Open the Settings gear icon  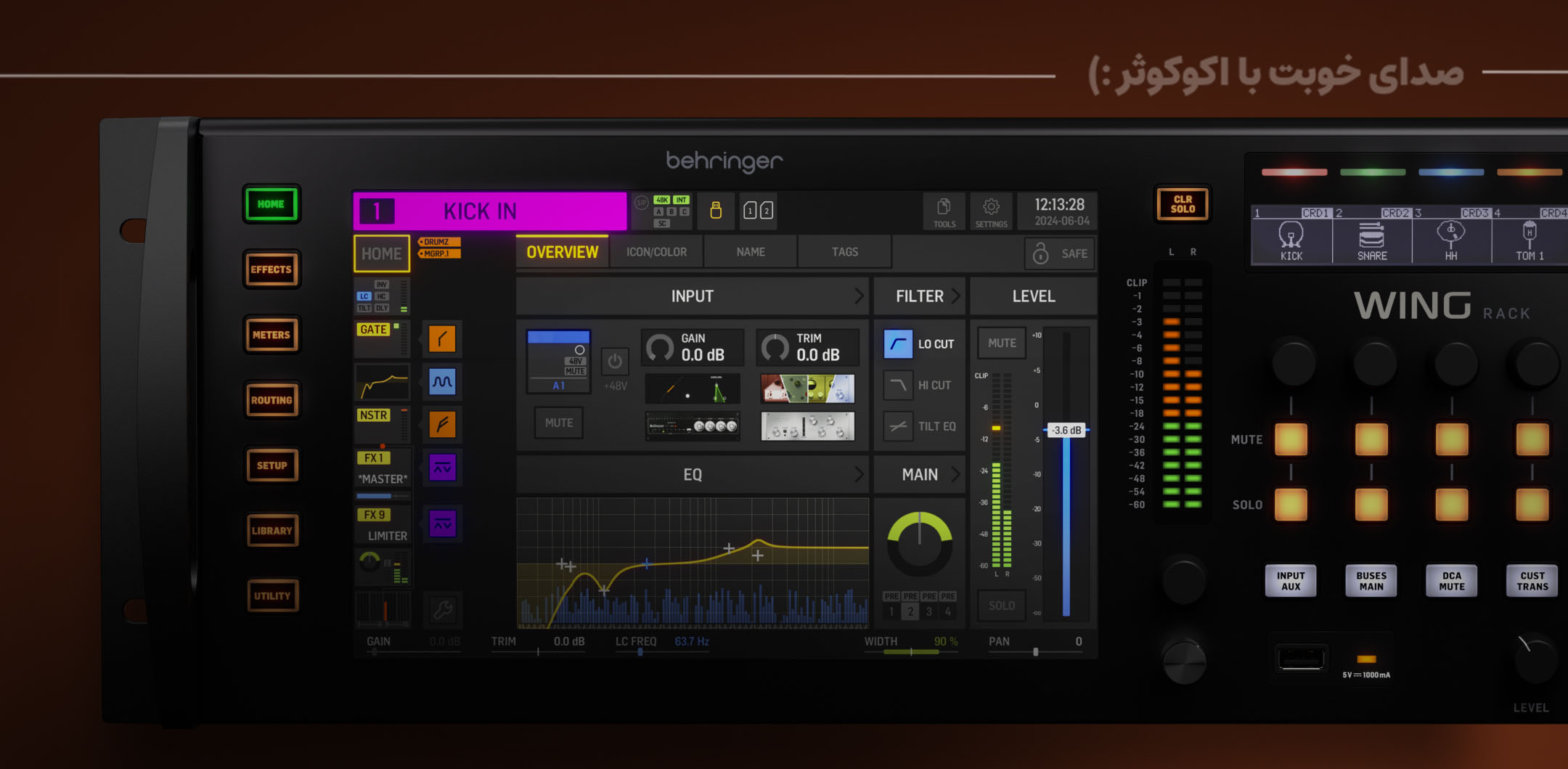point(991,211)
